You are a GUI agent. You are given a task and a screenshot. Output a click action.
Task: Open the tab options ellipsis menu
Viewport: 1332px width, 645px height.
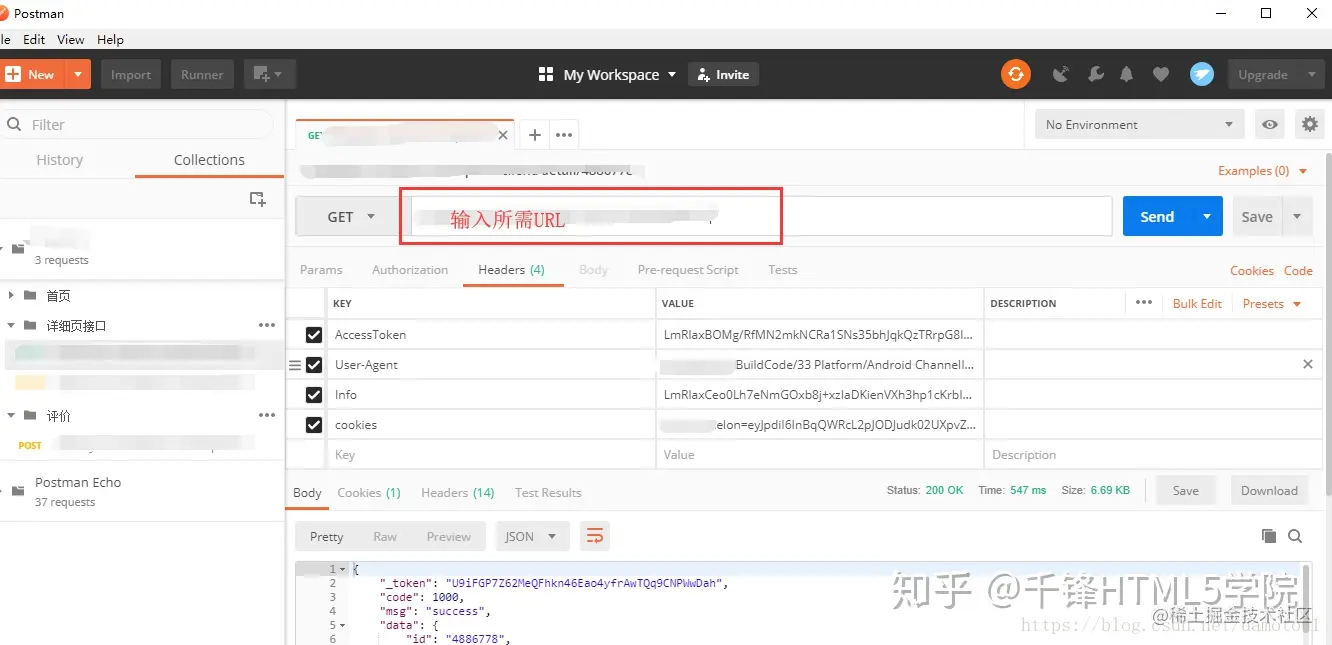(564, 135)
